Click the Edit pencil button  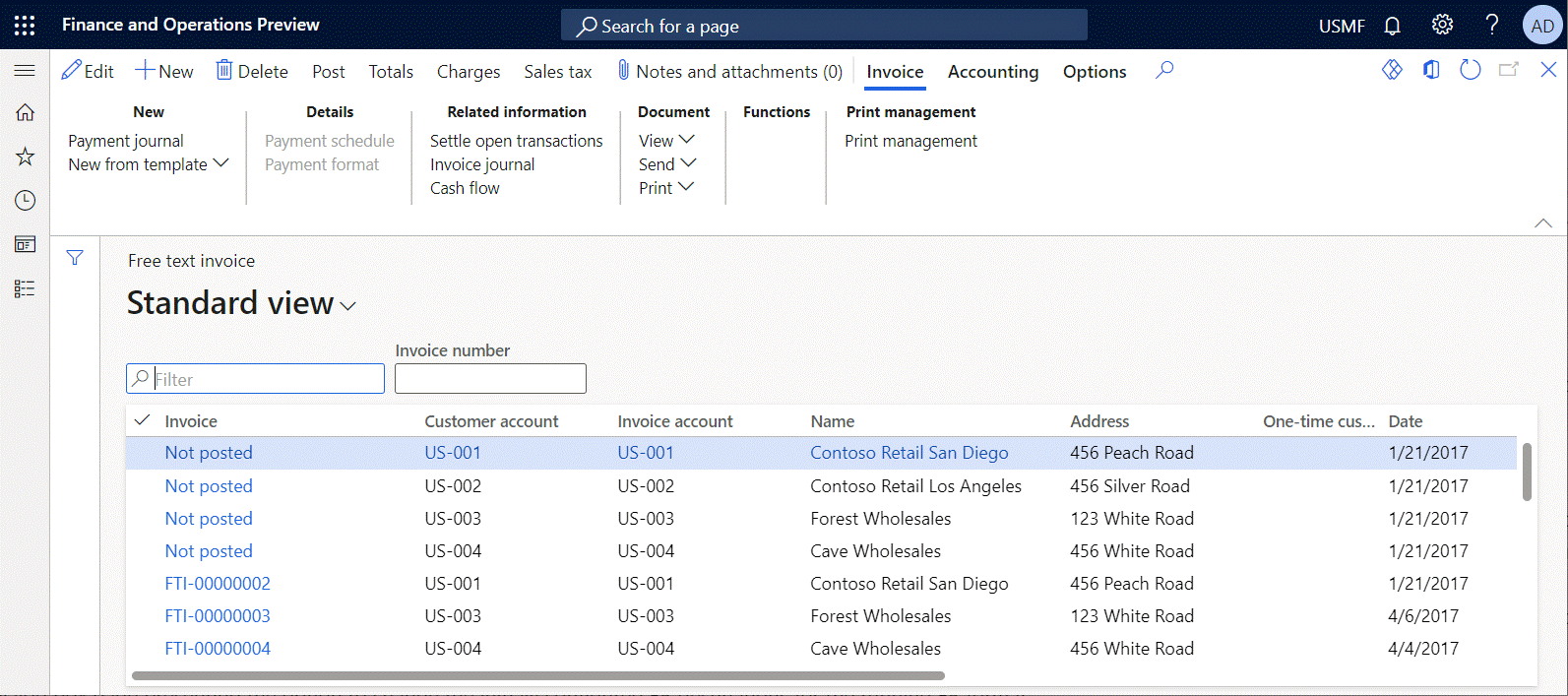pyautogui.click(x=88, y=71)
